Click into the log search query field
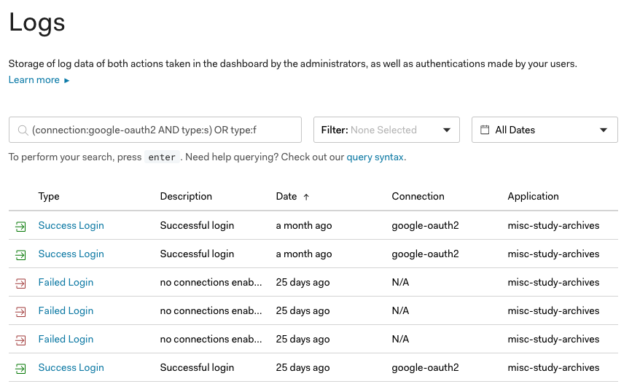This screenshot has height=384, width=640. 155,130
